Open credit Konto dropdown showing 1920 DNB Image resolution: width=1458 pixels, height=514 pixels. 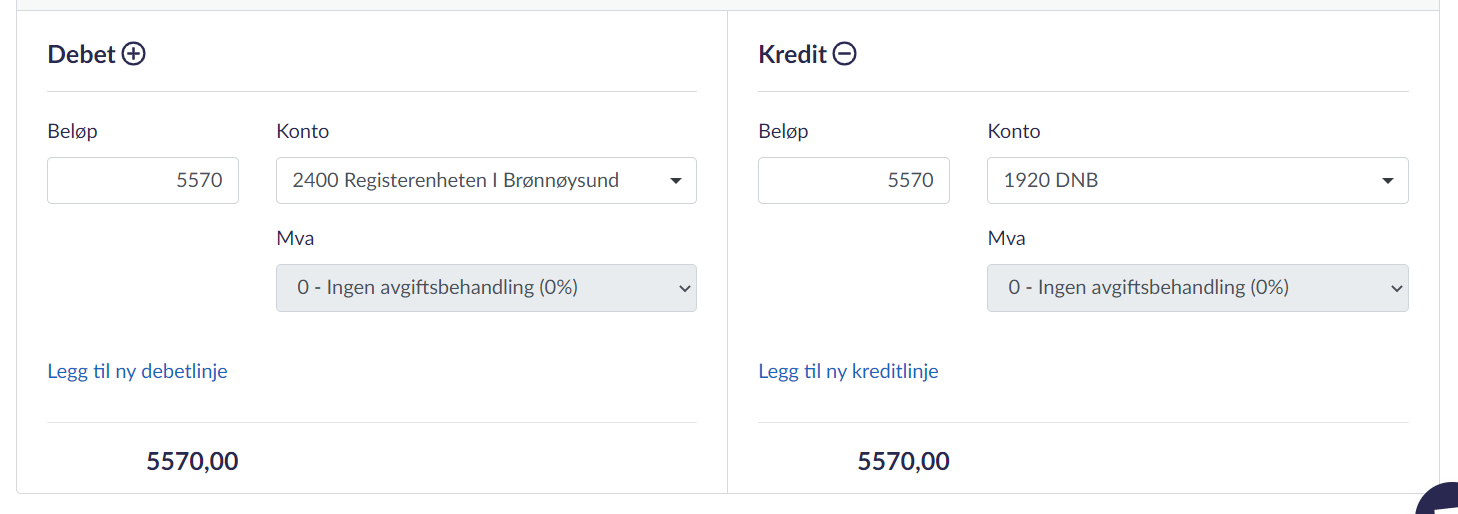[1197, 181]
